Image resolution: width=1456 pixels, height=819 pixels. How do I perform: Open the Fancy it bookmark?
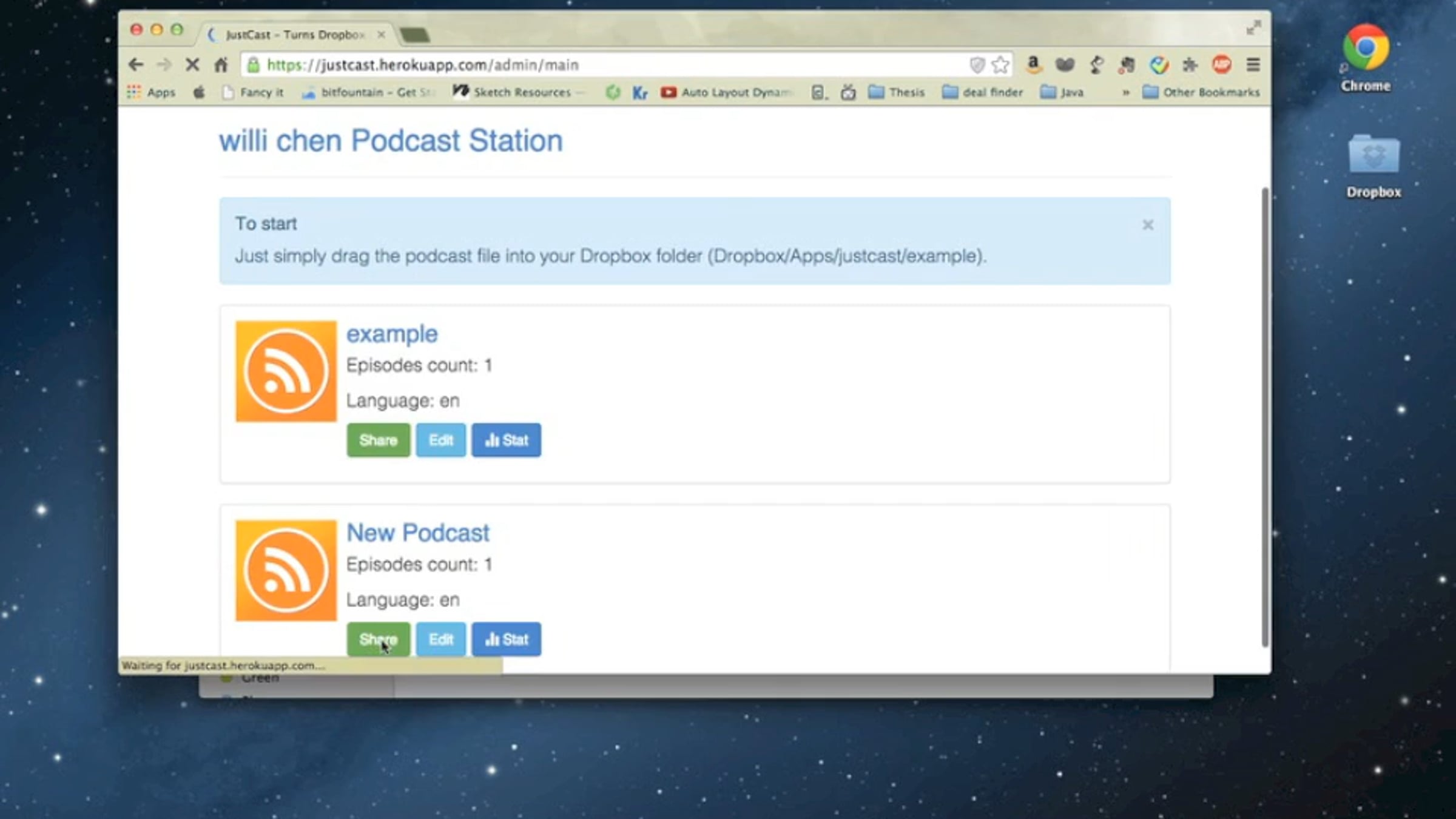[x=253, y=92]
